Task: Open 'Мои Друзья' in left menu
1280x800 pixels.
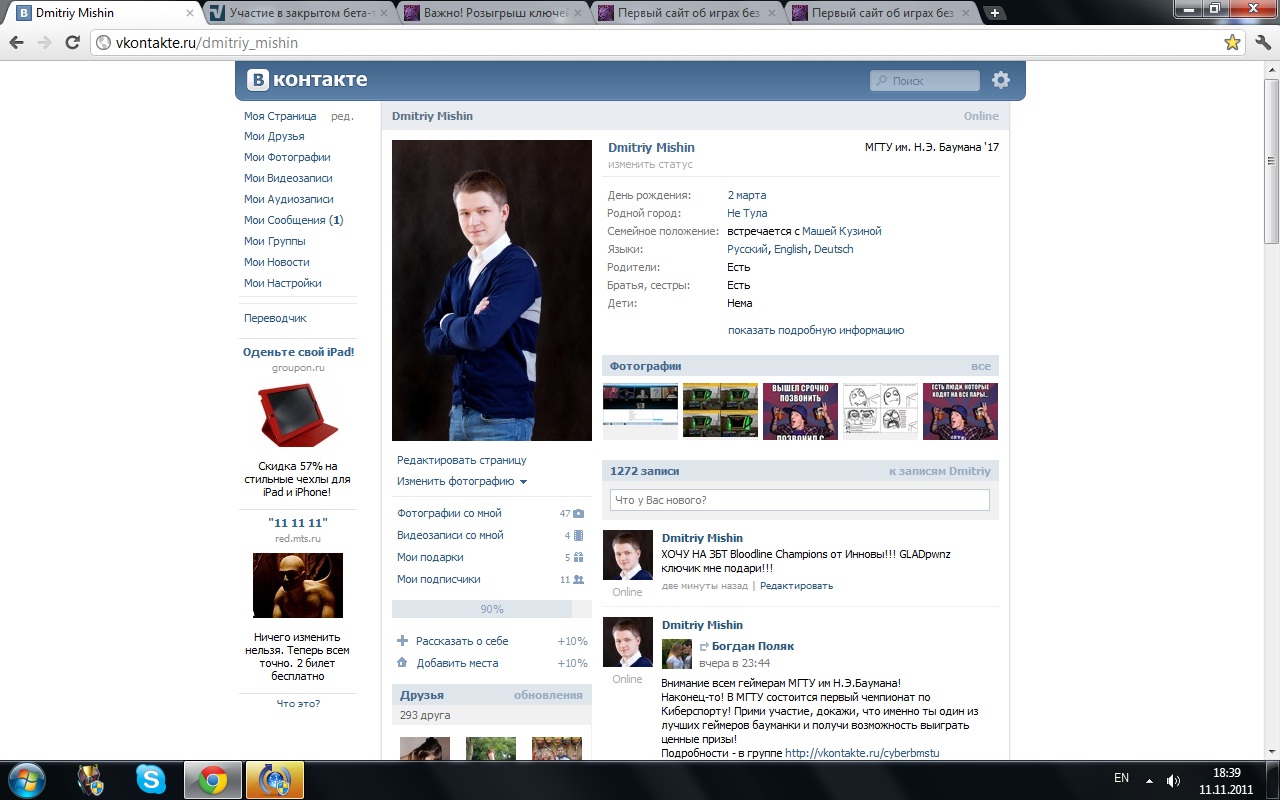Action: (x=274, y=136)
